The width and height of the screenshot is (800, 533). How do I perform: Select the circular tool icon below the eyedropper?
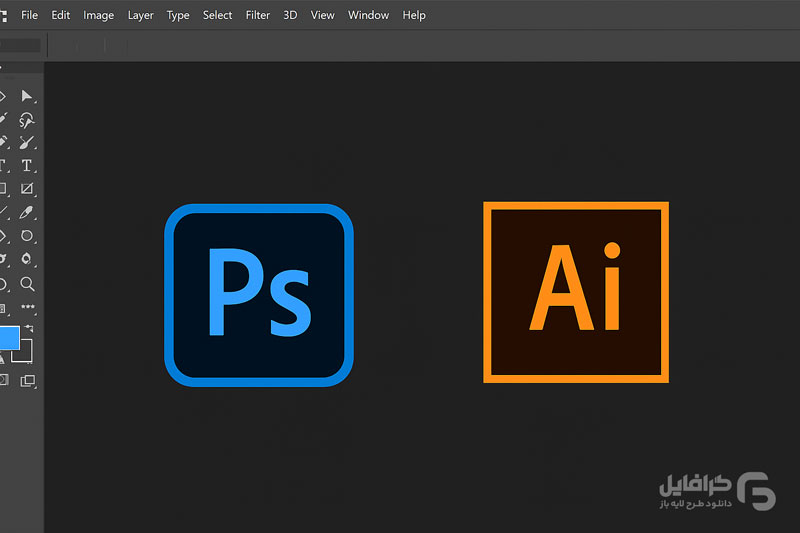tap(27, 236)
